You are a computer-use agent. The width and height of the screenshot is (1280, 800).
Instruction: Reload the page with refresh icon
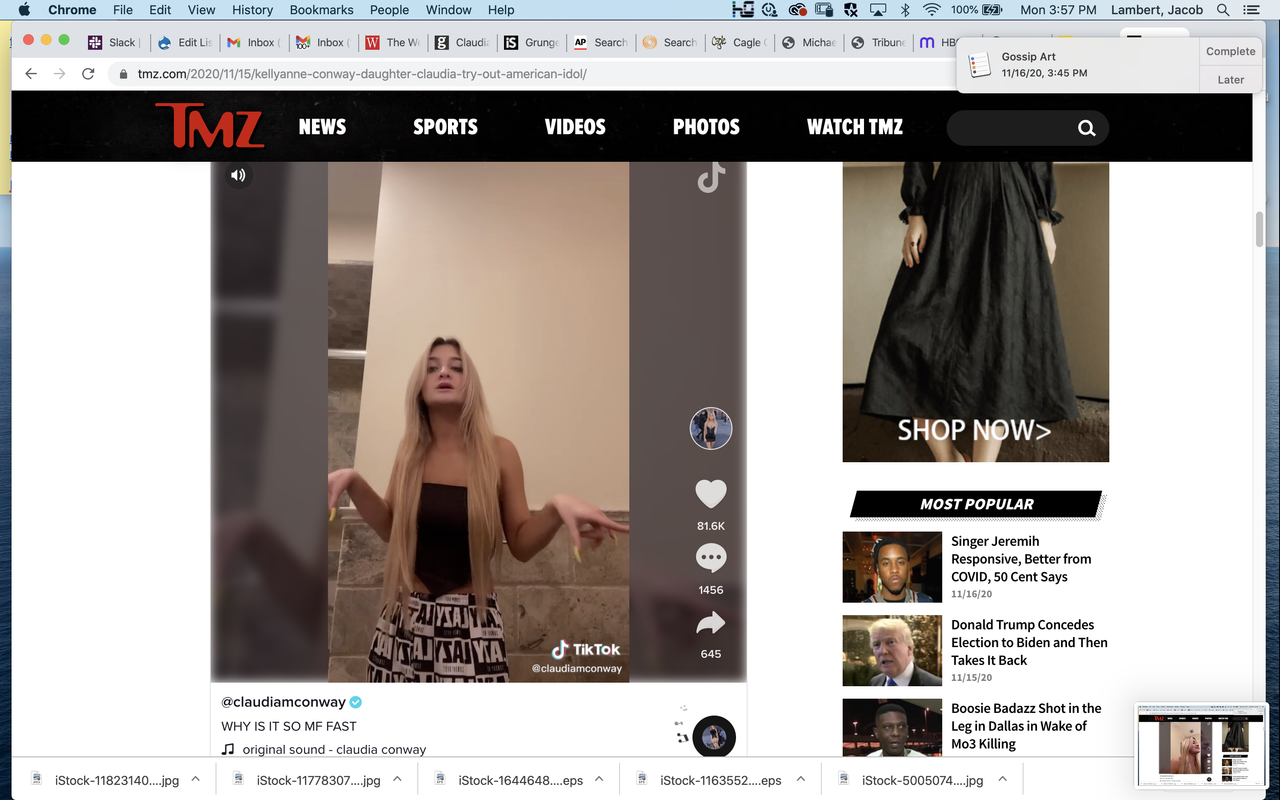[x=88, y=74]
